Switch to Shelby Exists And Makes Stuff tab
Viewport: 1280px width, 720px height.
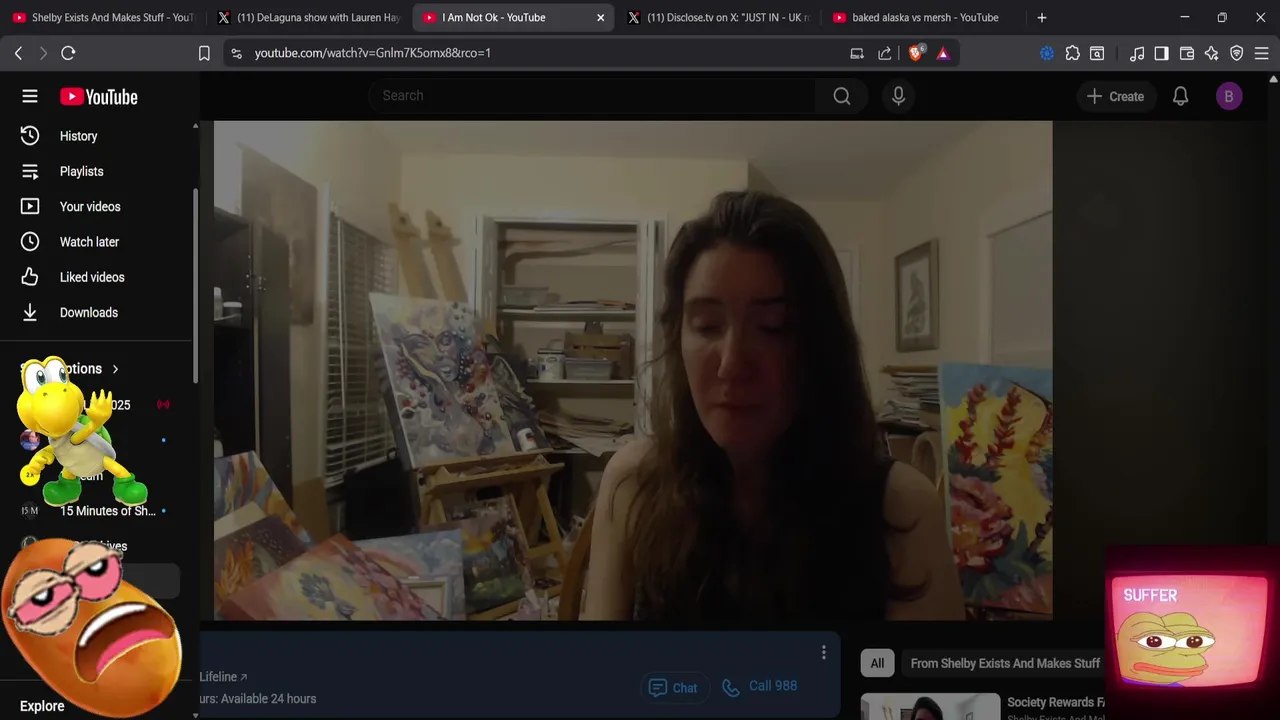click(x=103, y=17)
